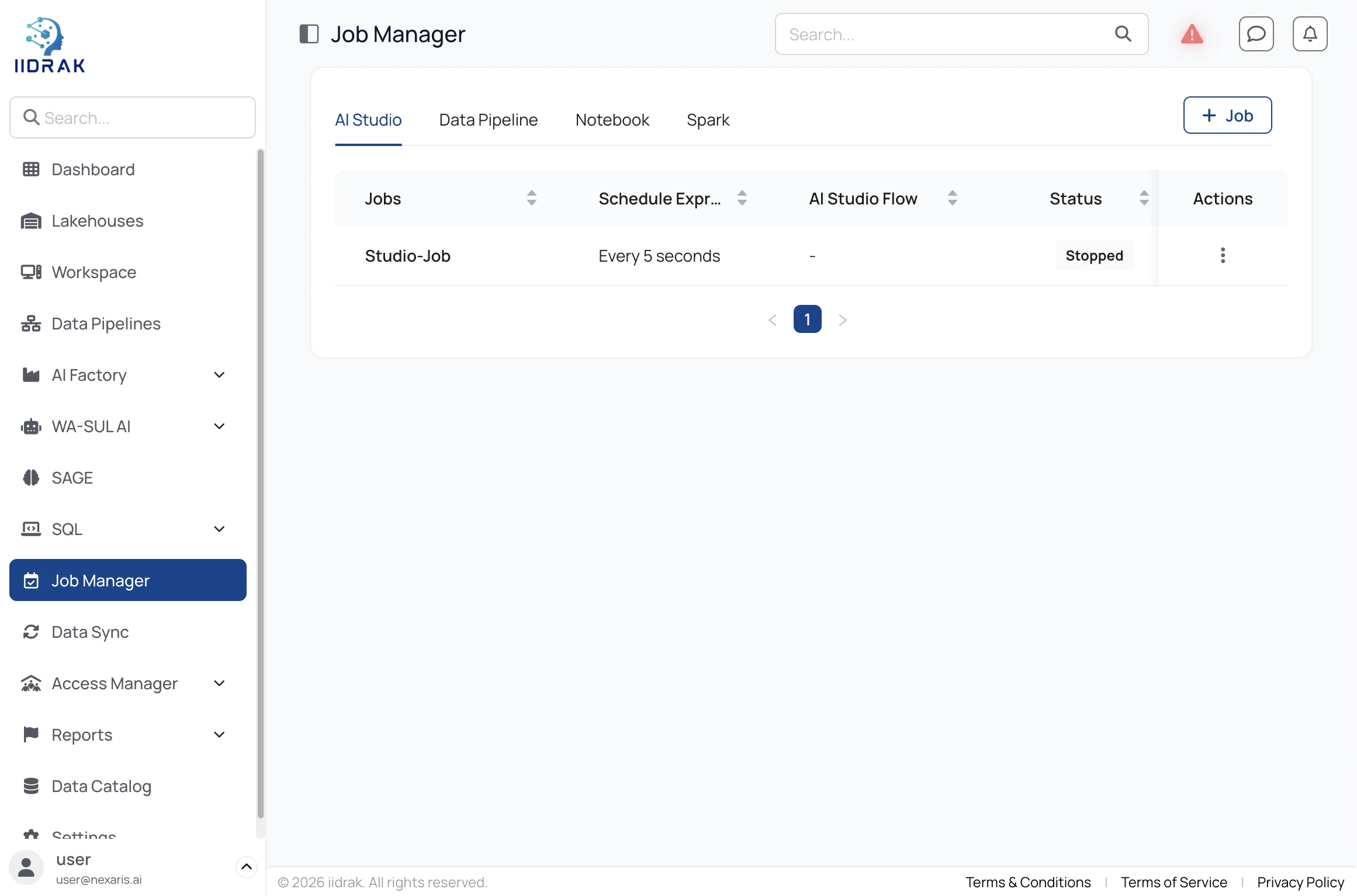Open the chat messages icon

[1256, 34]
